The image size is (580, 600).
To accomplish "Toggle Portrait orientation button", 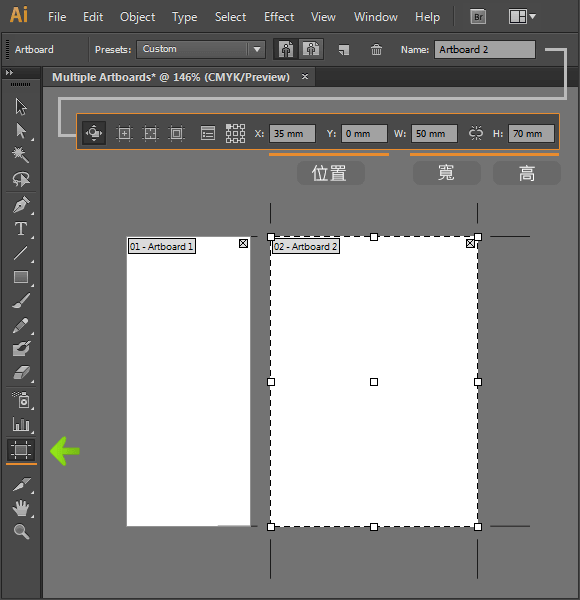I will click(286, 49).
